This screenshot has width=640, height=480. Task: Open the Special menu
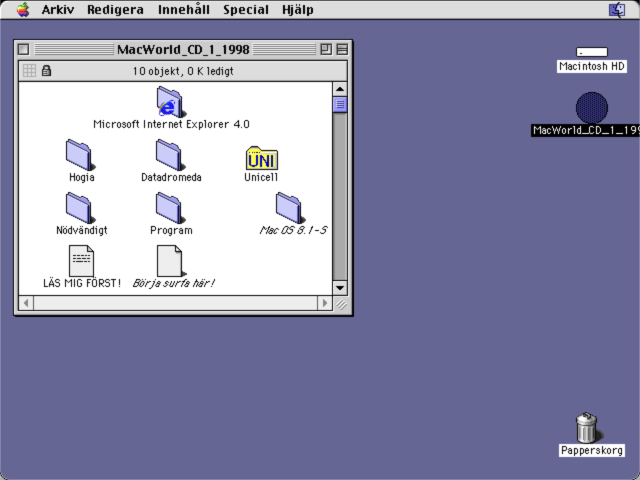click(246, 9)
